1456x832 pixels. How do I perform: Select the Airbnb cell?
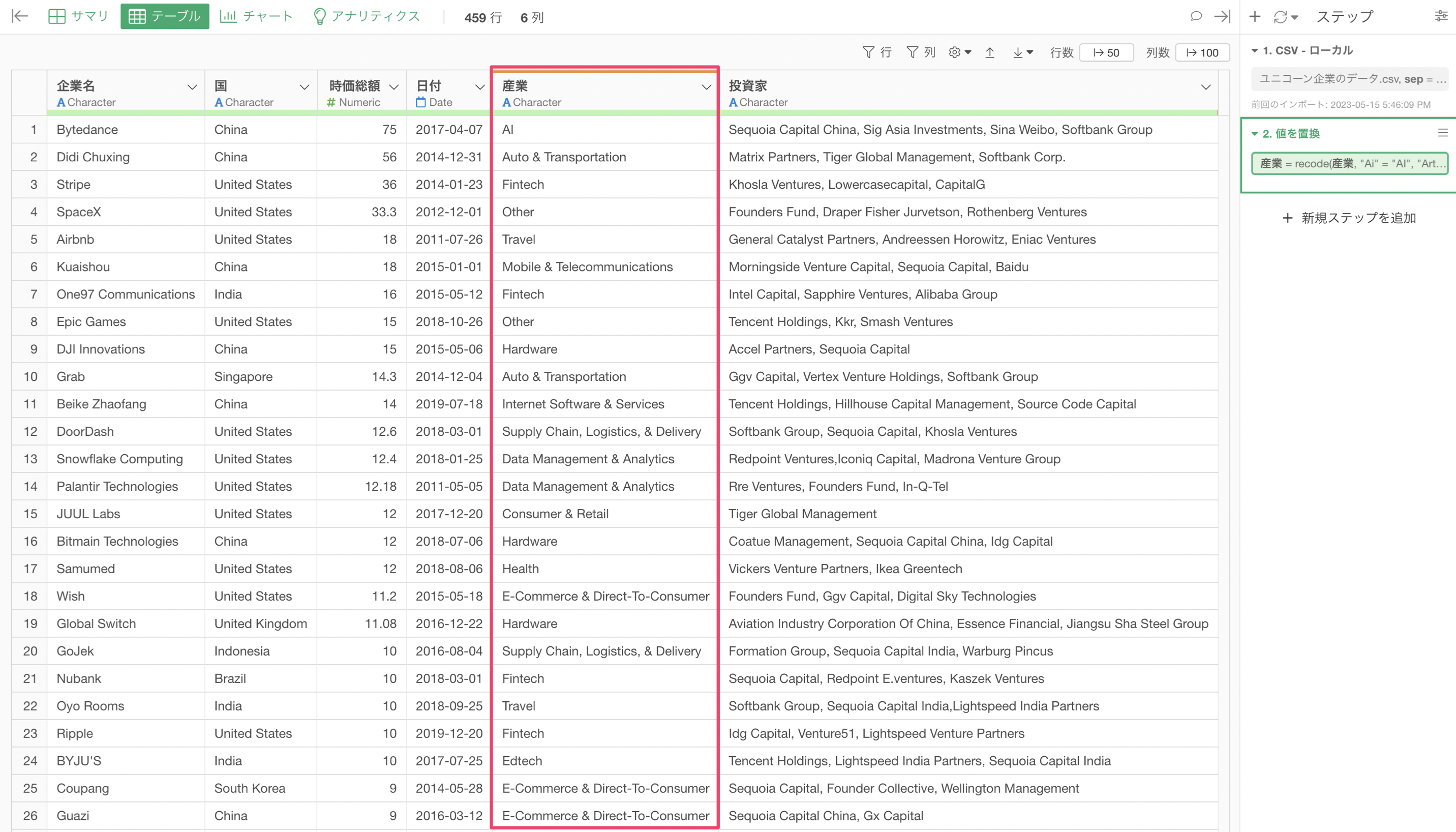pyautogui.click(x=126, y=240)
